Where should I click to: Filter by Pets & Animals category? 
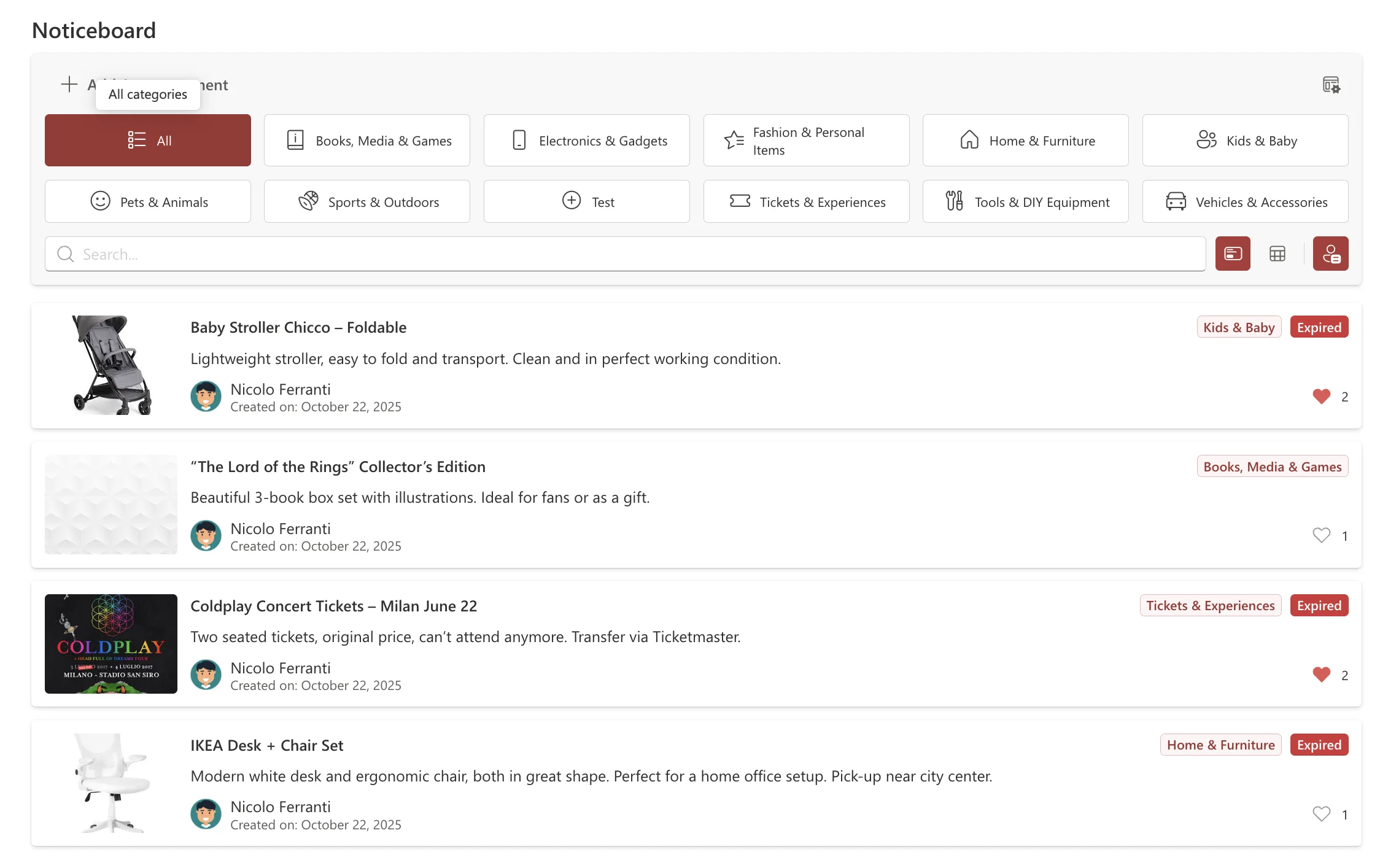pos(147,201)
